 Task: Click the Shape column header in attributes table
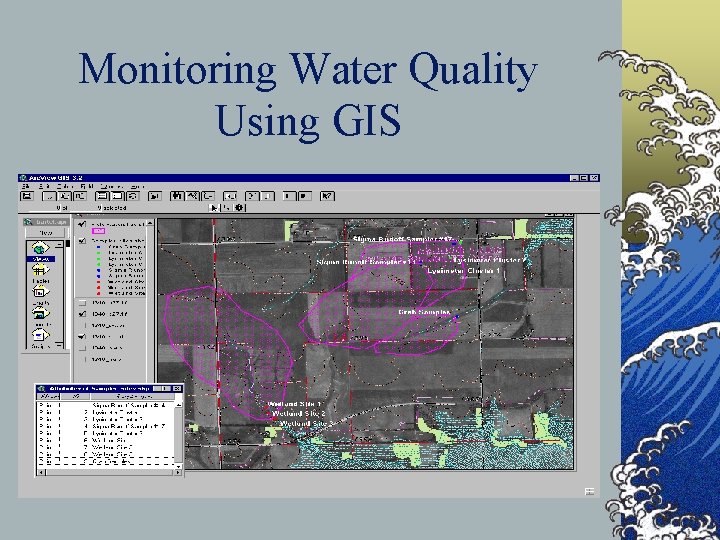coord(49,396)
